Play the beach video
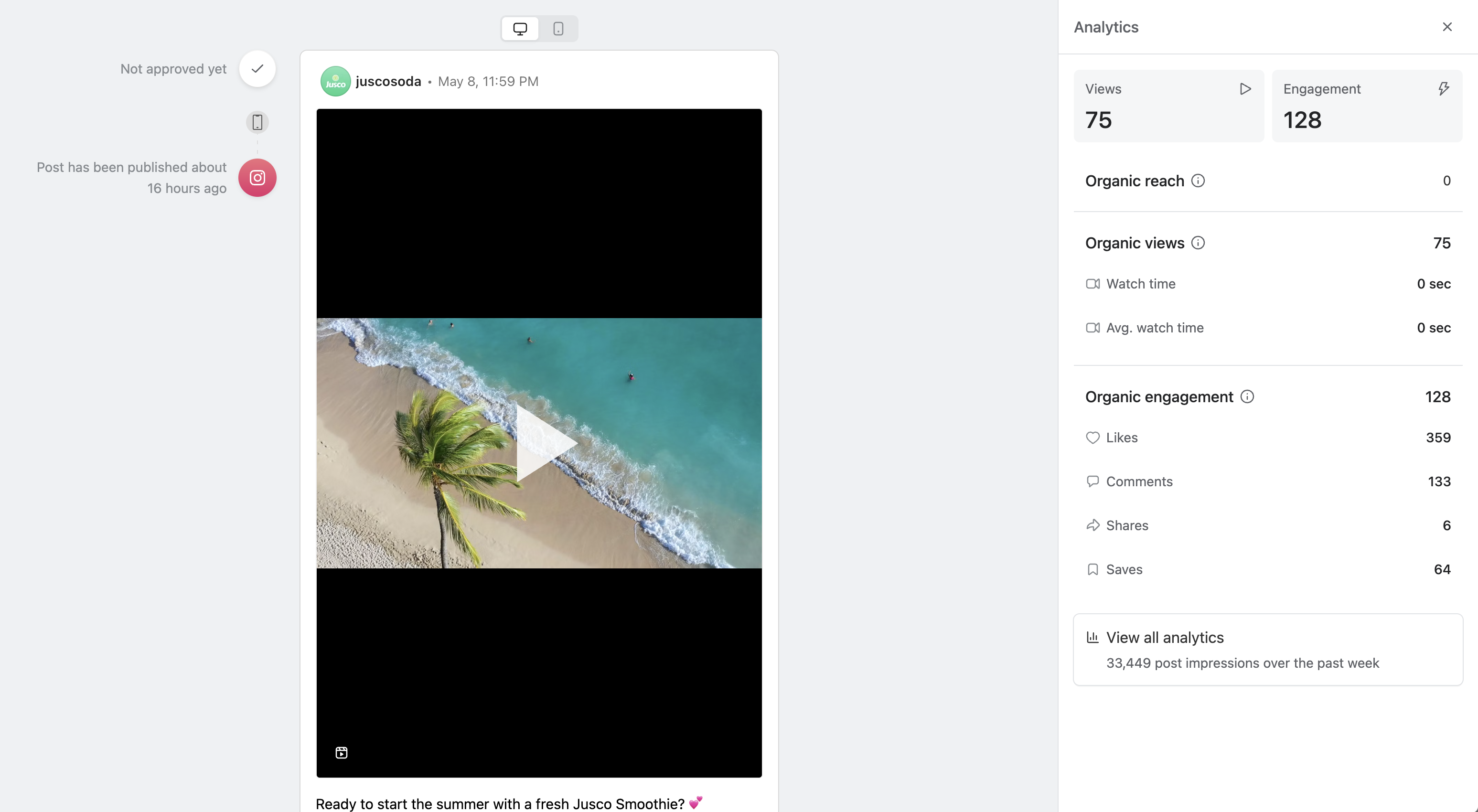Viewport: 1478px width, 812px height. [x=542, y=443]
